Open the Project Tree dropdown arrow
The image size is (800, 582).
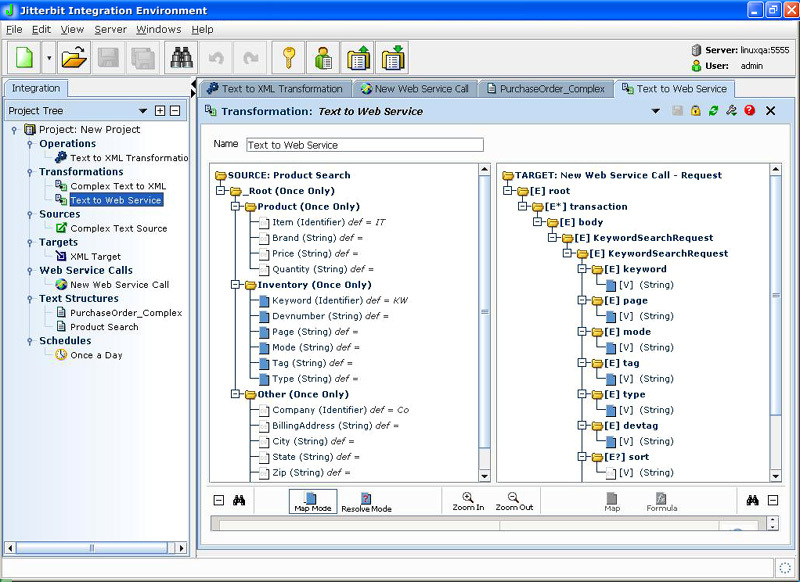click(x=143, y=111)
